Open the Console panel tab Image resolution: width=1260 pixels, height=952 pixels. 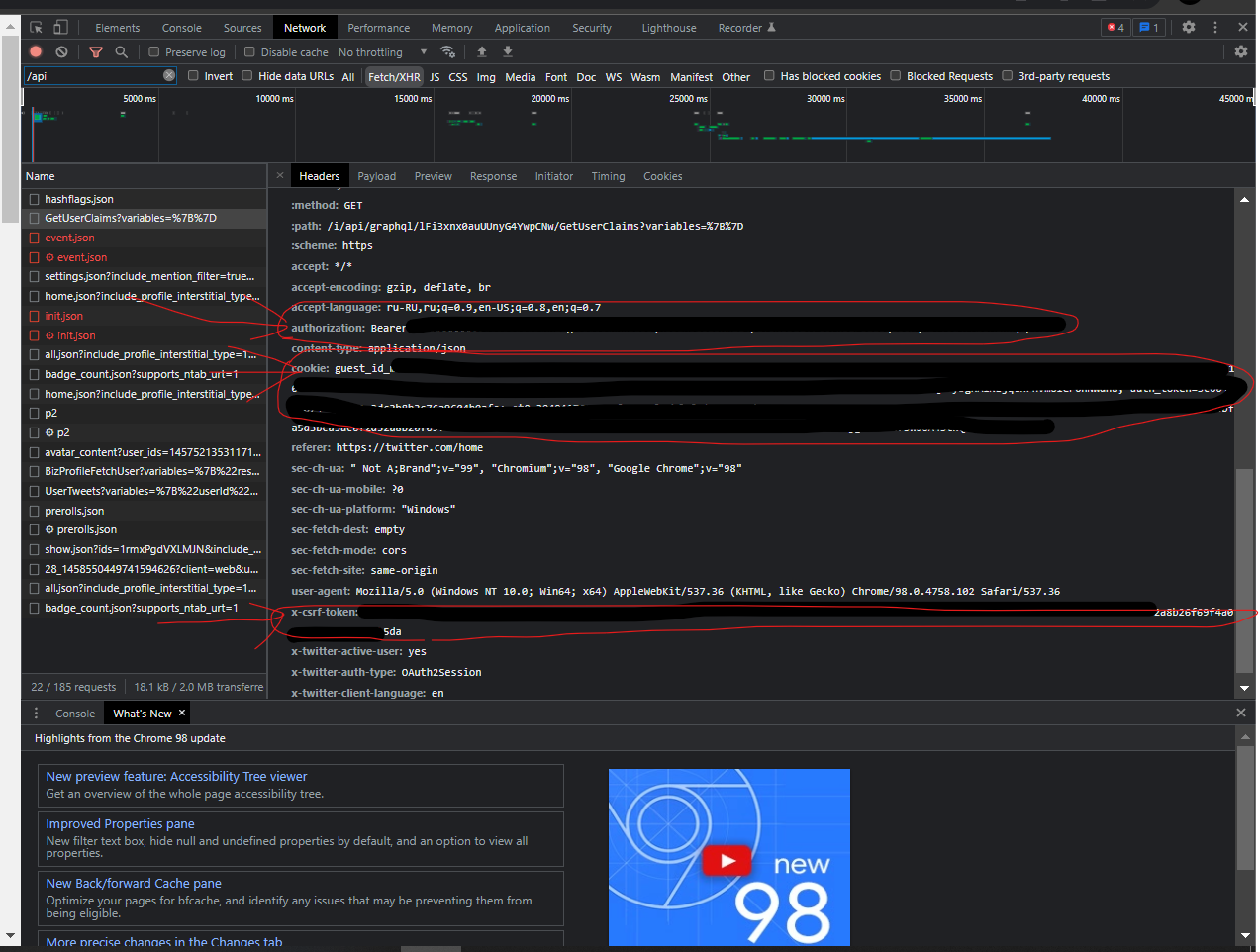181,28
